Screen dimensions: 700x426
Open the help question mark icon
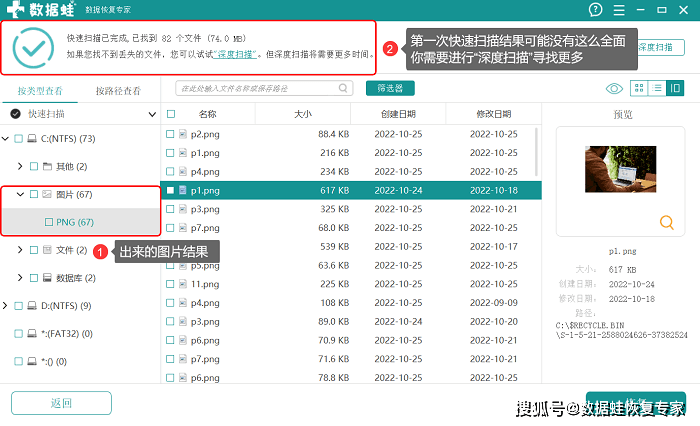(595, 9)
